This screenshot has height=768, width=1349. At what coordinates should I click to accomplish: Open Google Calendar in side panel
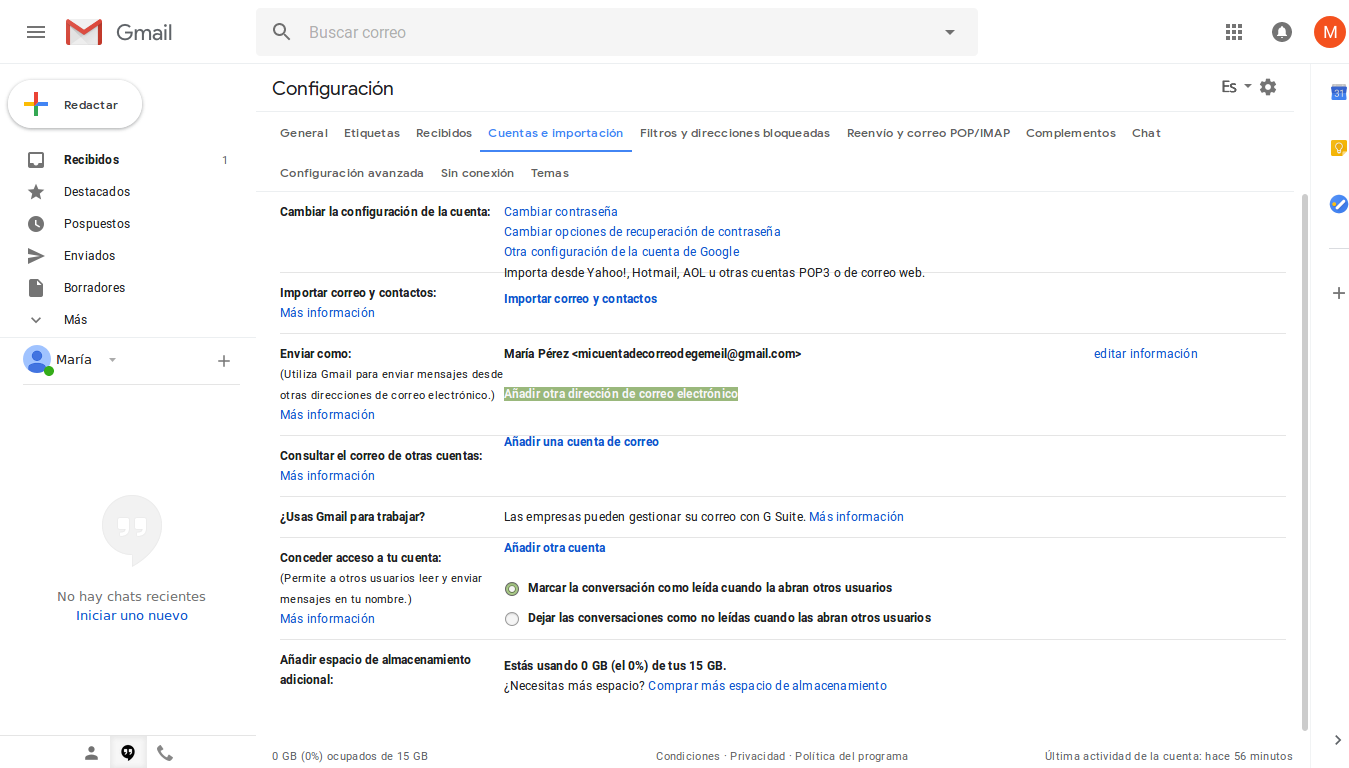point(1338,93)
